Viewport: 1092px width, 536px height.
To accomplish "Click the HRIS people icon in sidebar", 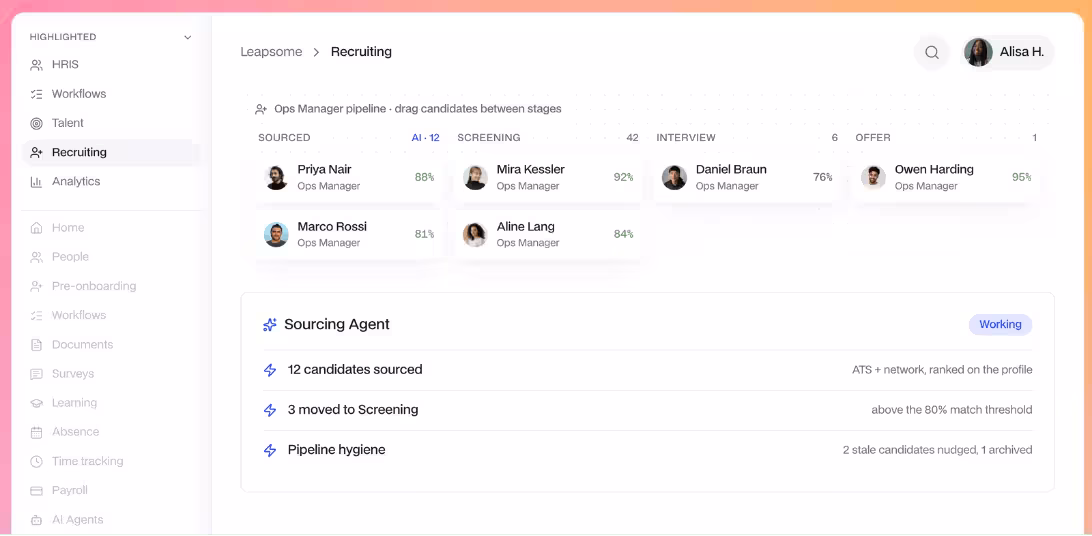I will pos(37,65).
